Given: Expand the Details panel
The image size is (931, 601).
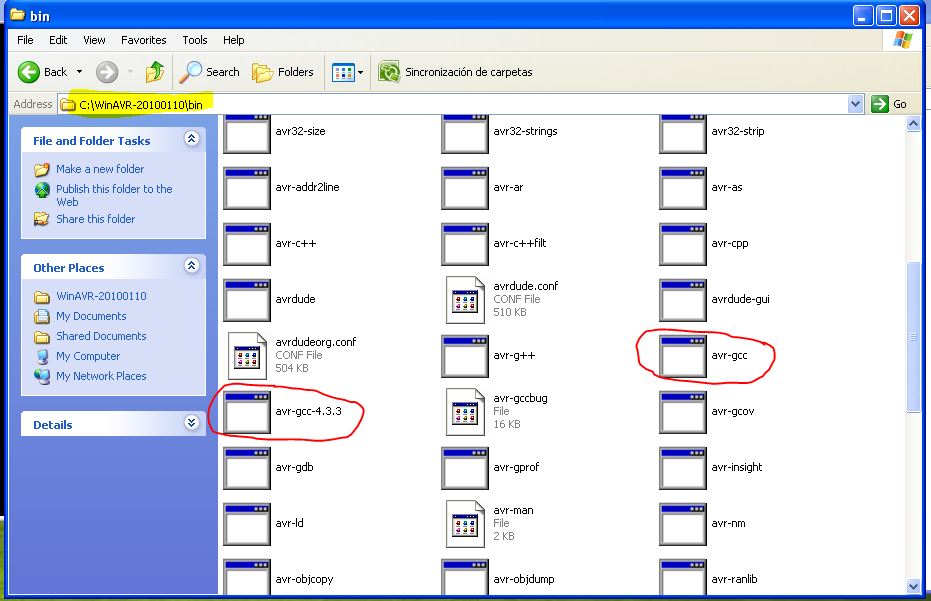Looking at the screenshot, I should [191, 423].
